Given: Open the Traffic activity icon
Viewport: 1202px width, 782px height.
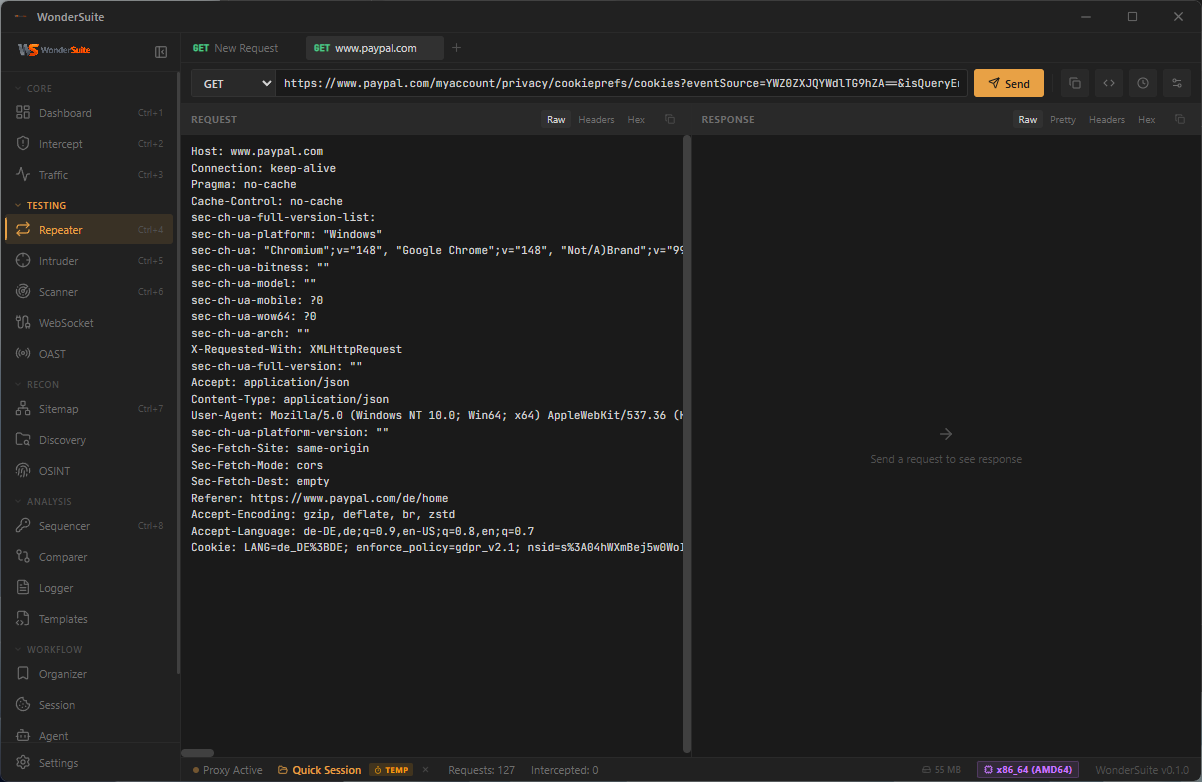Looking at the screenshot, I should pos(23,175).
